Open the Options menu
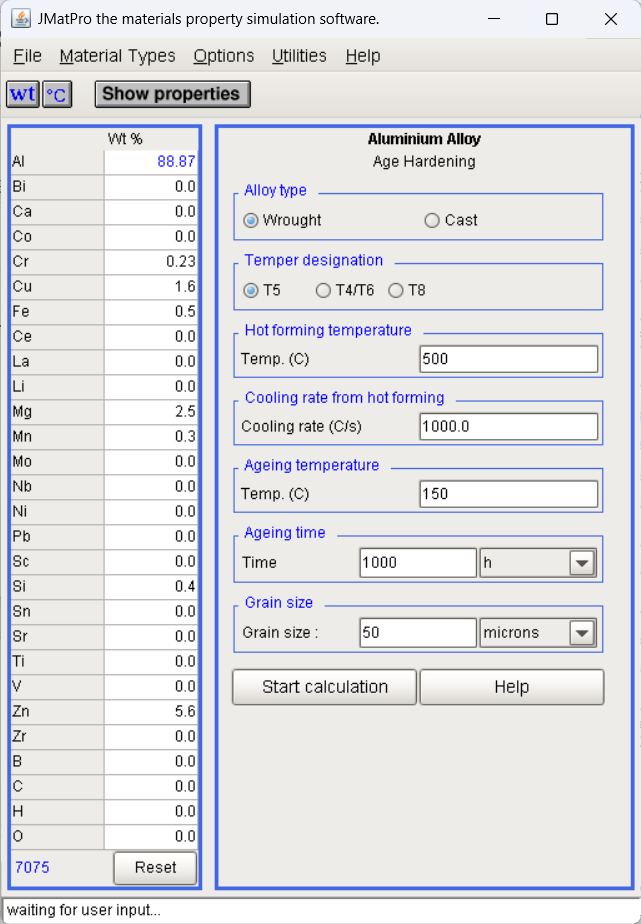 click(x=224, y=56)
